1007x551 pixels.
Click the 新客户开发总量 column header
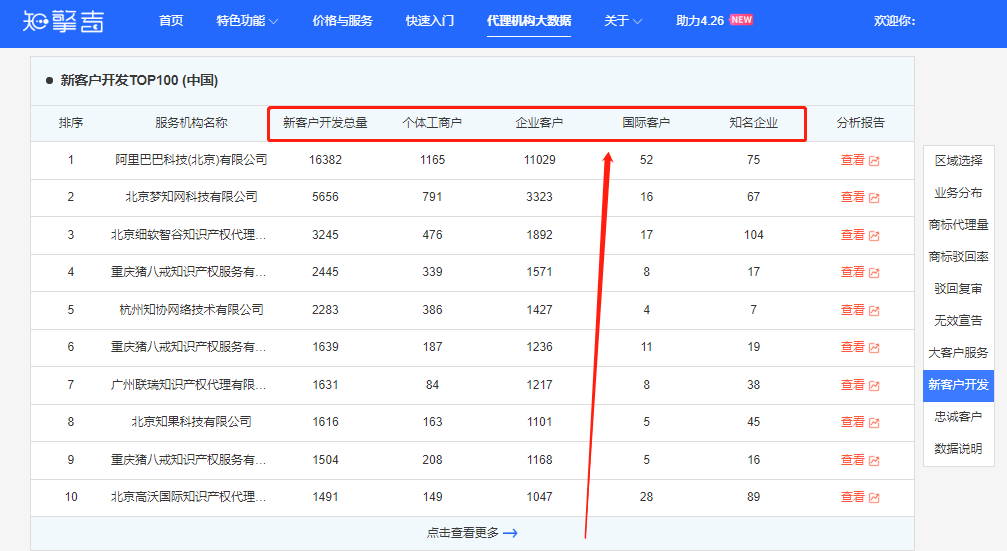coord(326,123)
